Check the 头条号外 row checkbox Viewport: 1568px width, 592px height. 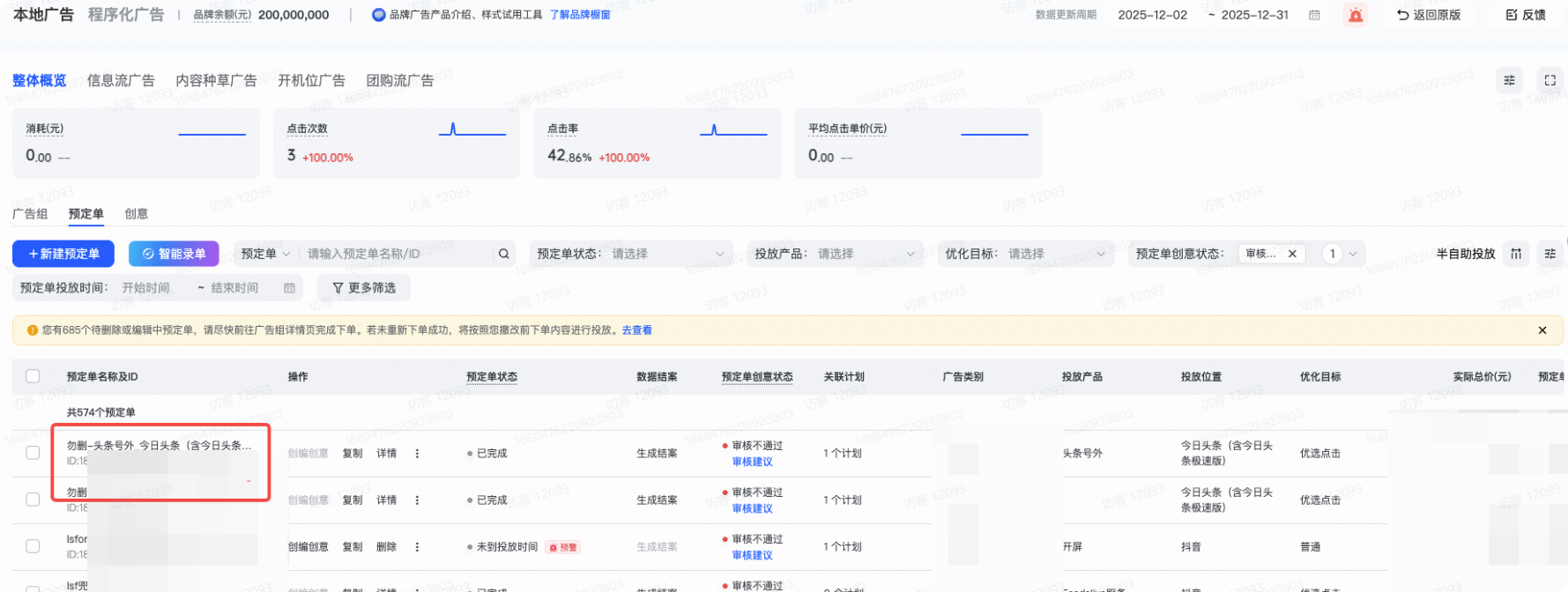pos(33,453)
